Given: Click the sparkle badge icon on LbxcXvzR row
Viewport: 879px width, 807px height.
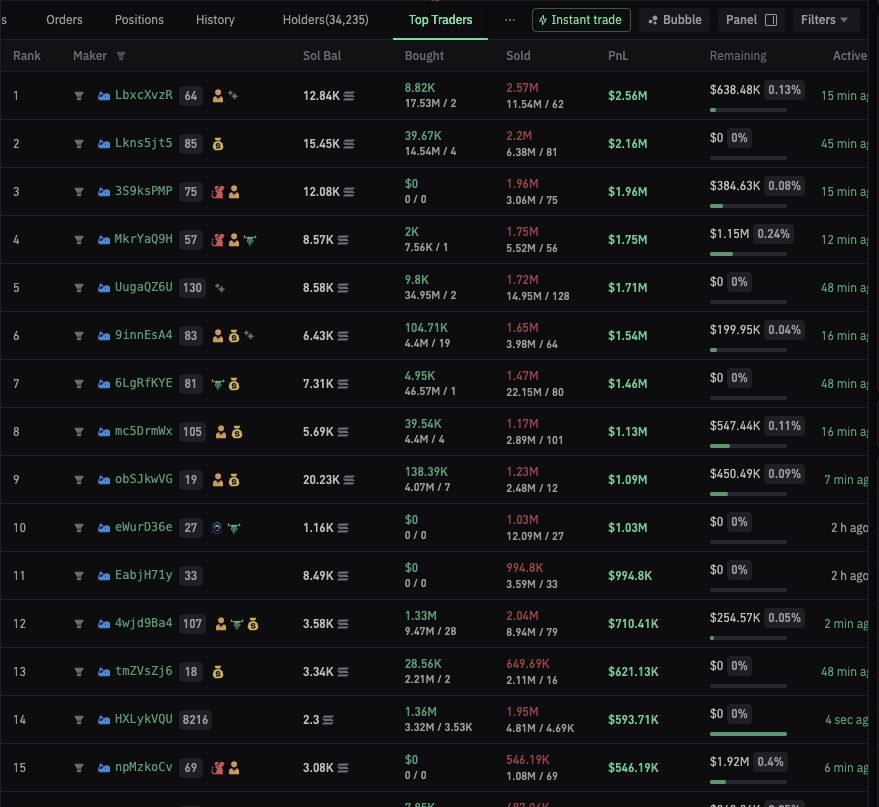Looking at the screenshot, I should tap(233, 96).
